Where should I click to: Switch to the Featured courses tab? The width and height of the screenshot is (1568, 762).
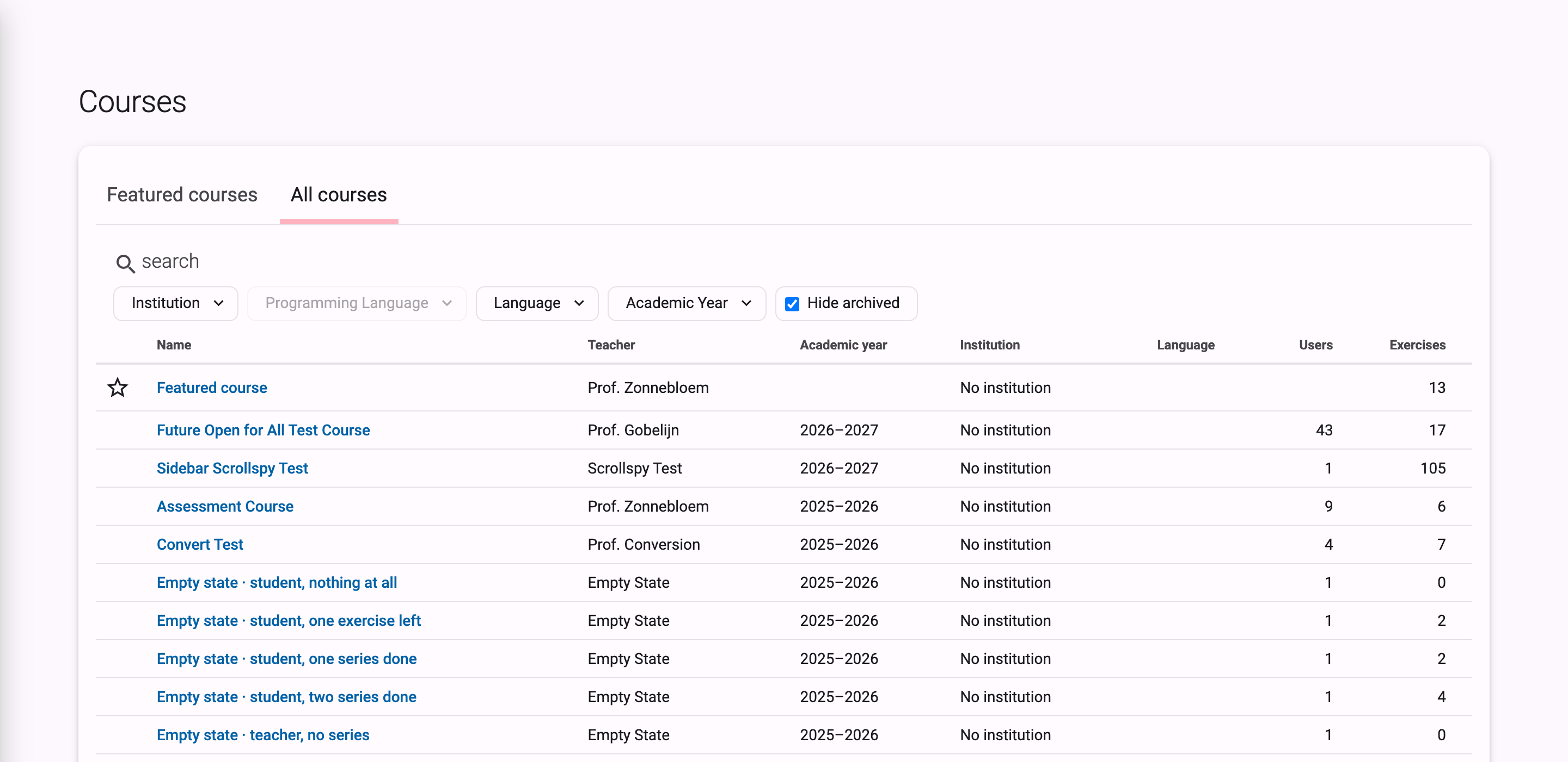182,195
